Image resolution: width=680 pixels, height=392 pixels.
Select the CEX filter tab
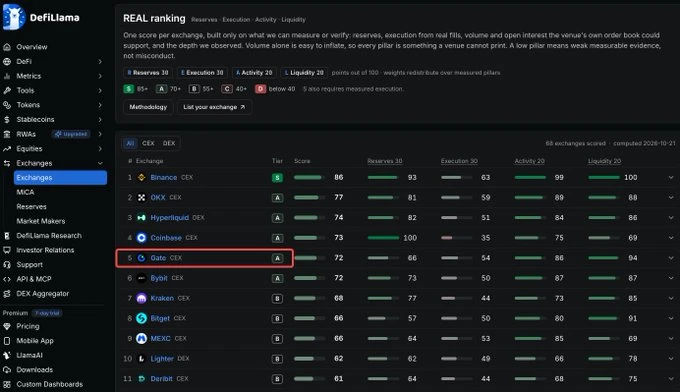[x=148, y=143]
